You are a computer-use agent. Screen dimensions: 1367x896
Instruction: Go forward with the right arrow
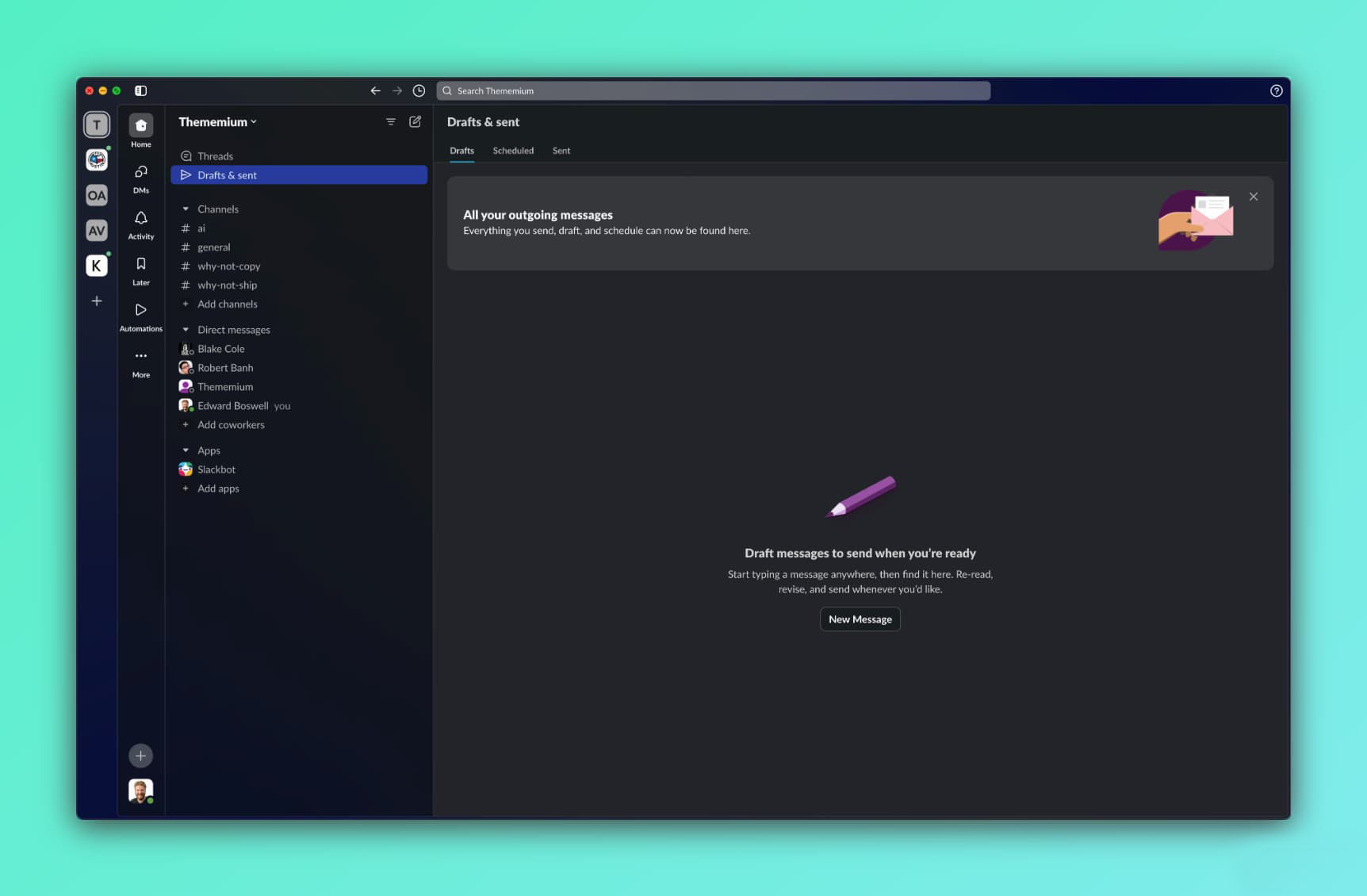tap(397, 90)
